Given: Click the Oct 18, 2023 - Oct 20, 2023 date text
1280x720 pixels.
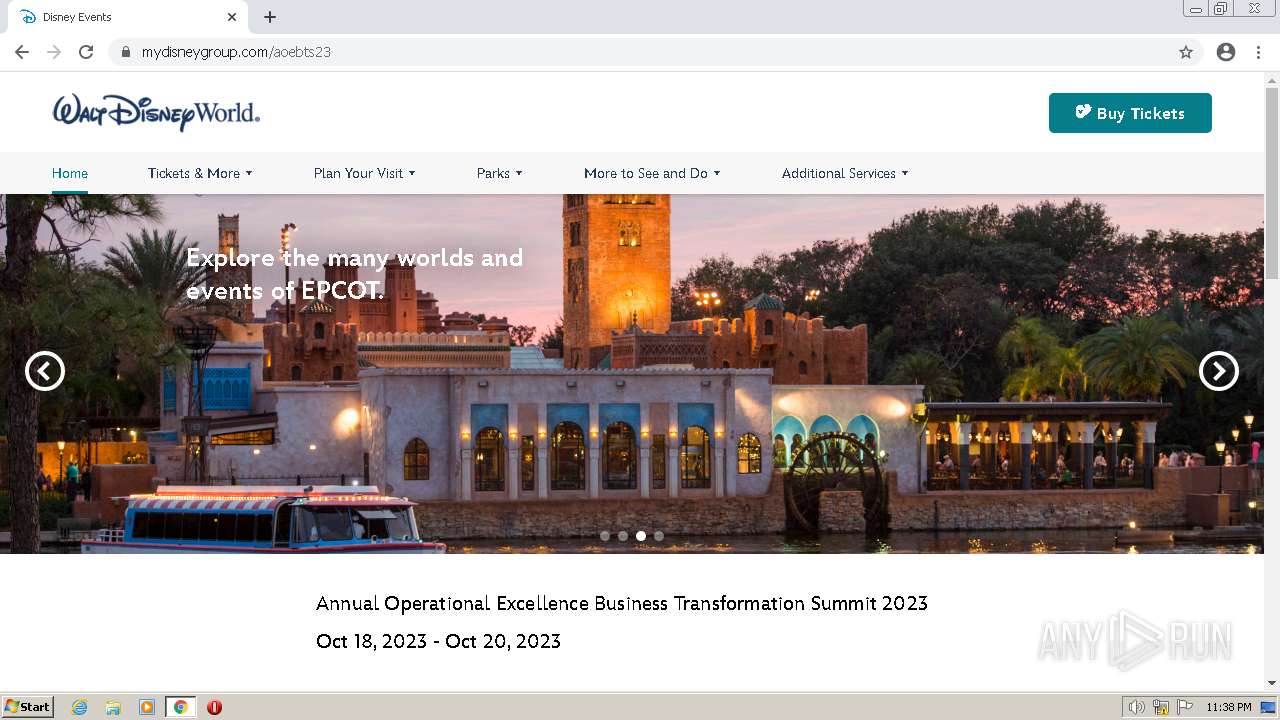Looking at the screenshot, I should tap(438, 641).
